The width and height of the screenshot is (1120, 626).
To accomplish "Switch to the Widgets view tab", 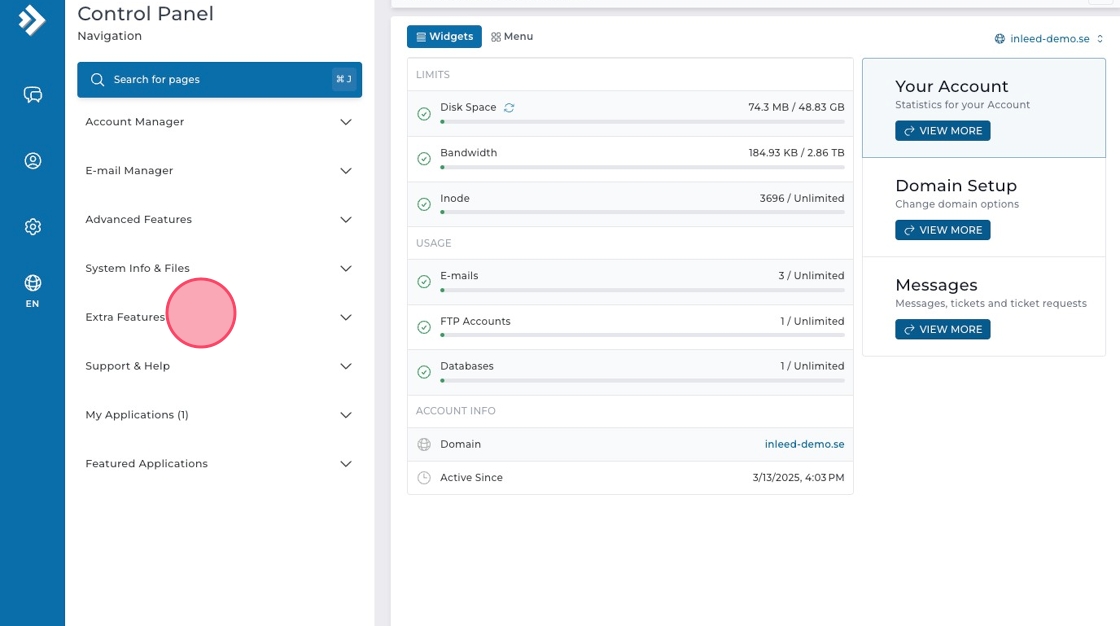I will point(444,37).
